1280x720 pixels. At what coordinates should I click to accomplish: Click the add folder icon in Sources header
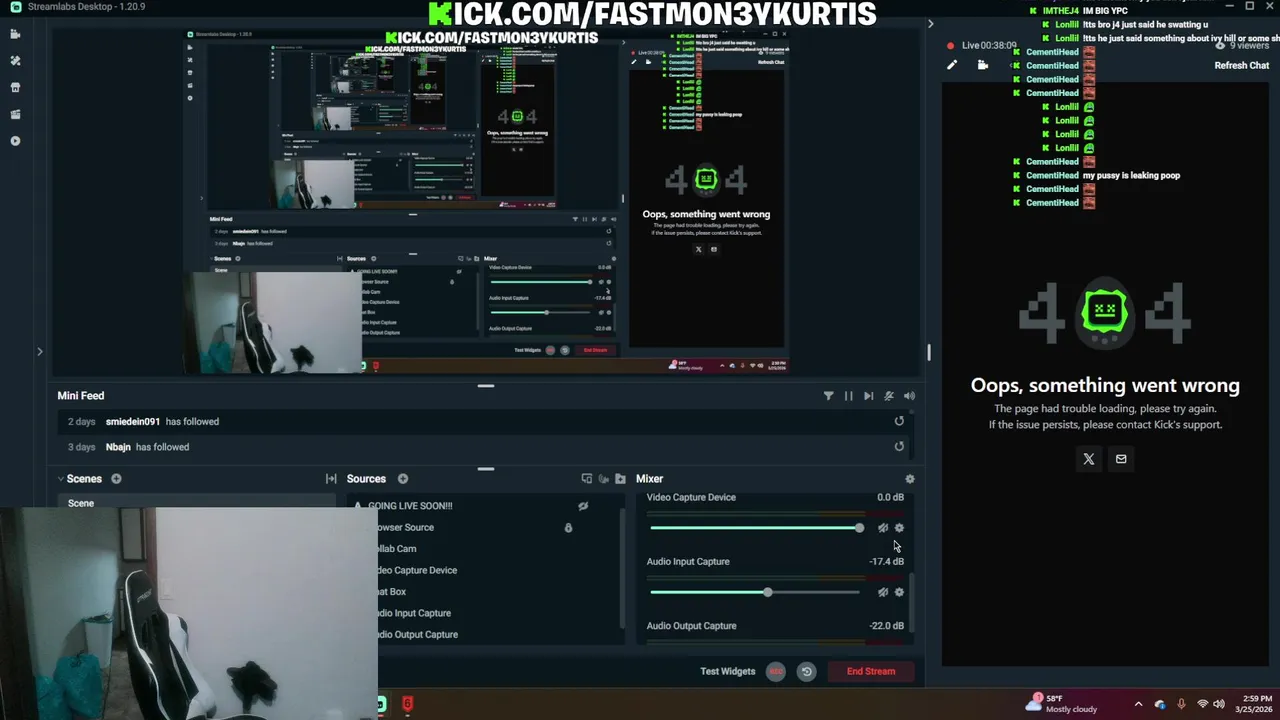point(620,479)
